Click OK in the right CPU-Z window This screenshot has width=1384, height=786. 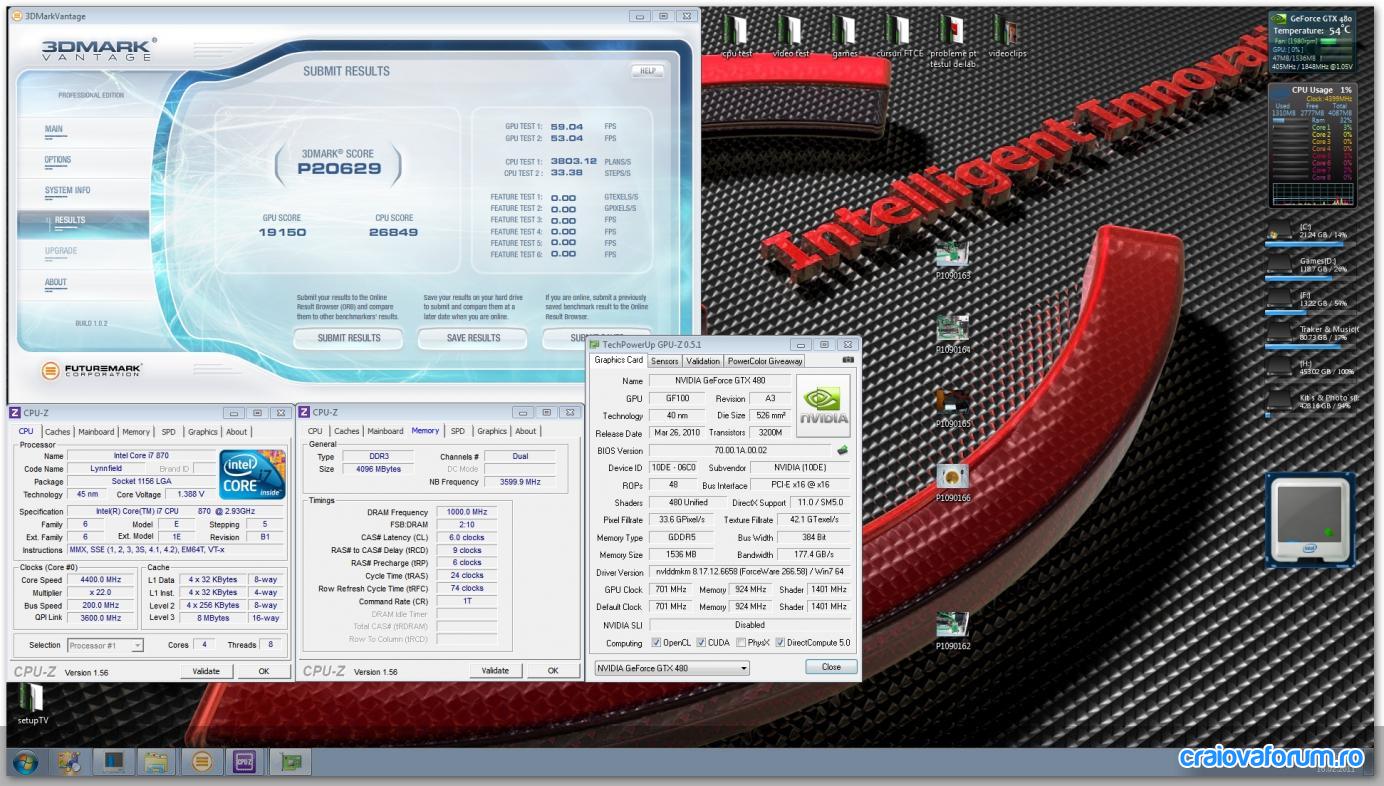pos(553,670)
